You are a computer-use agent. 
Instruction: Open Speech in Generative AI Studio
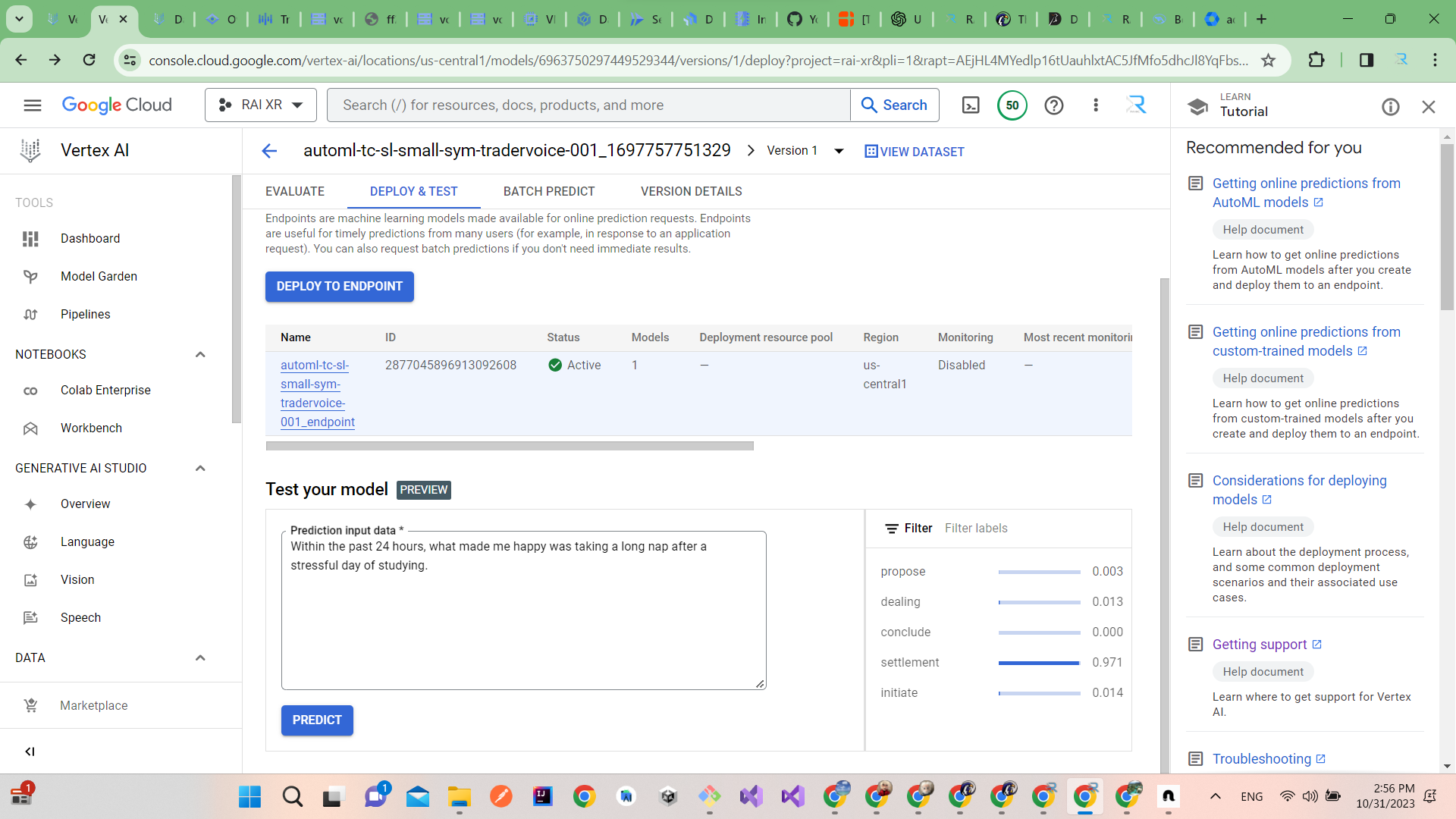click(80, 617)
